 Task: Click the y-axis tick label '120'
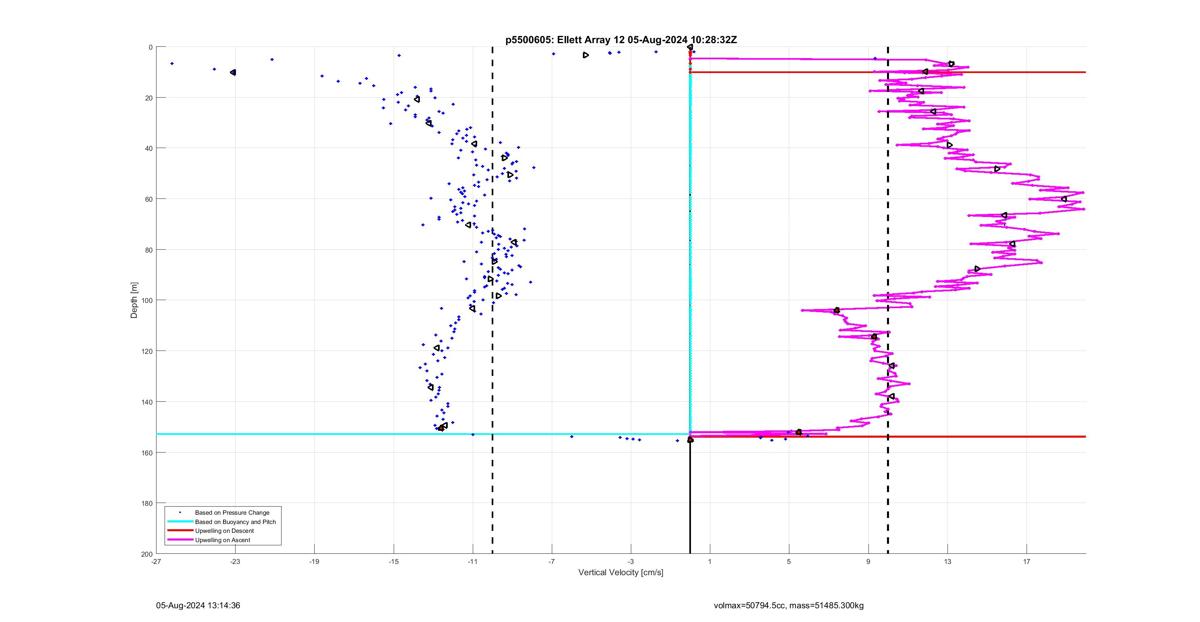[x=147, y=351]
